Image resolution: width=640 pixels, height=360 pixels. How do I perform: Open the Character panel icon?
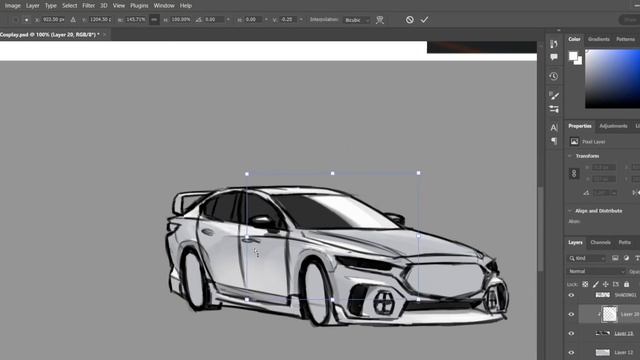coord(554,128)
